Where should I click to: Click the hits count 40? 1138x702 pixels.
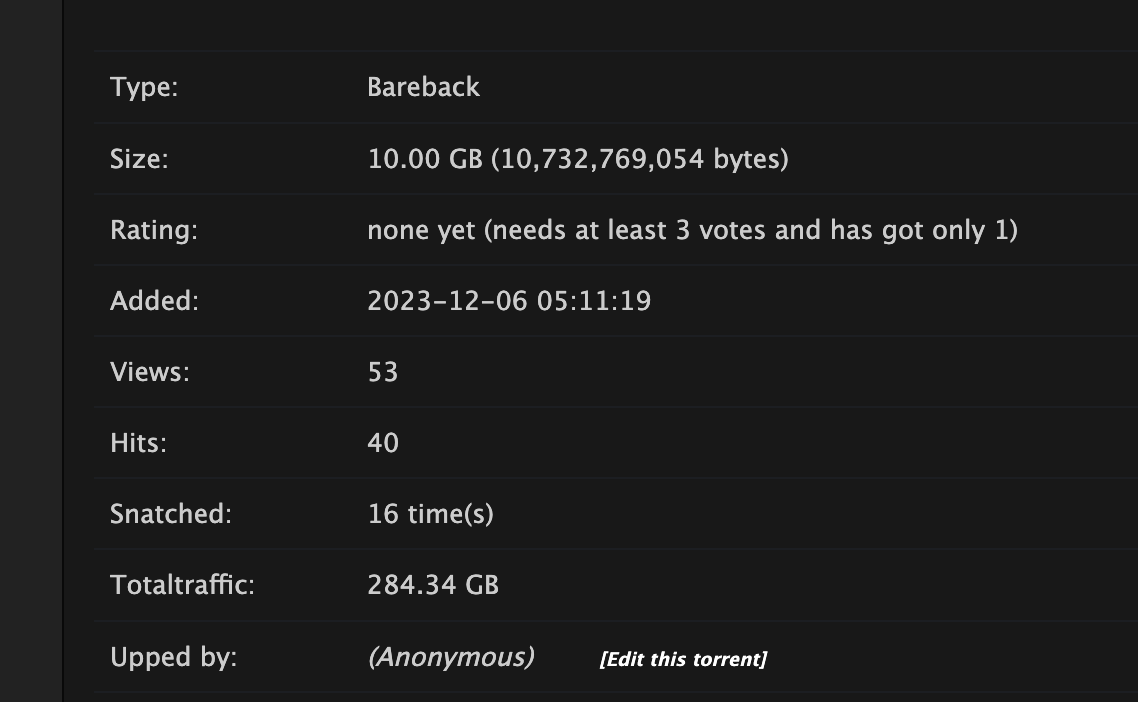point(383,443)
